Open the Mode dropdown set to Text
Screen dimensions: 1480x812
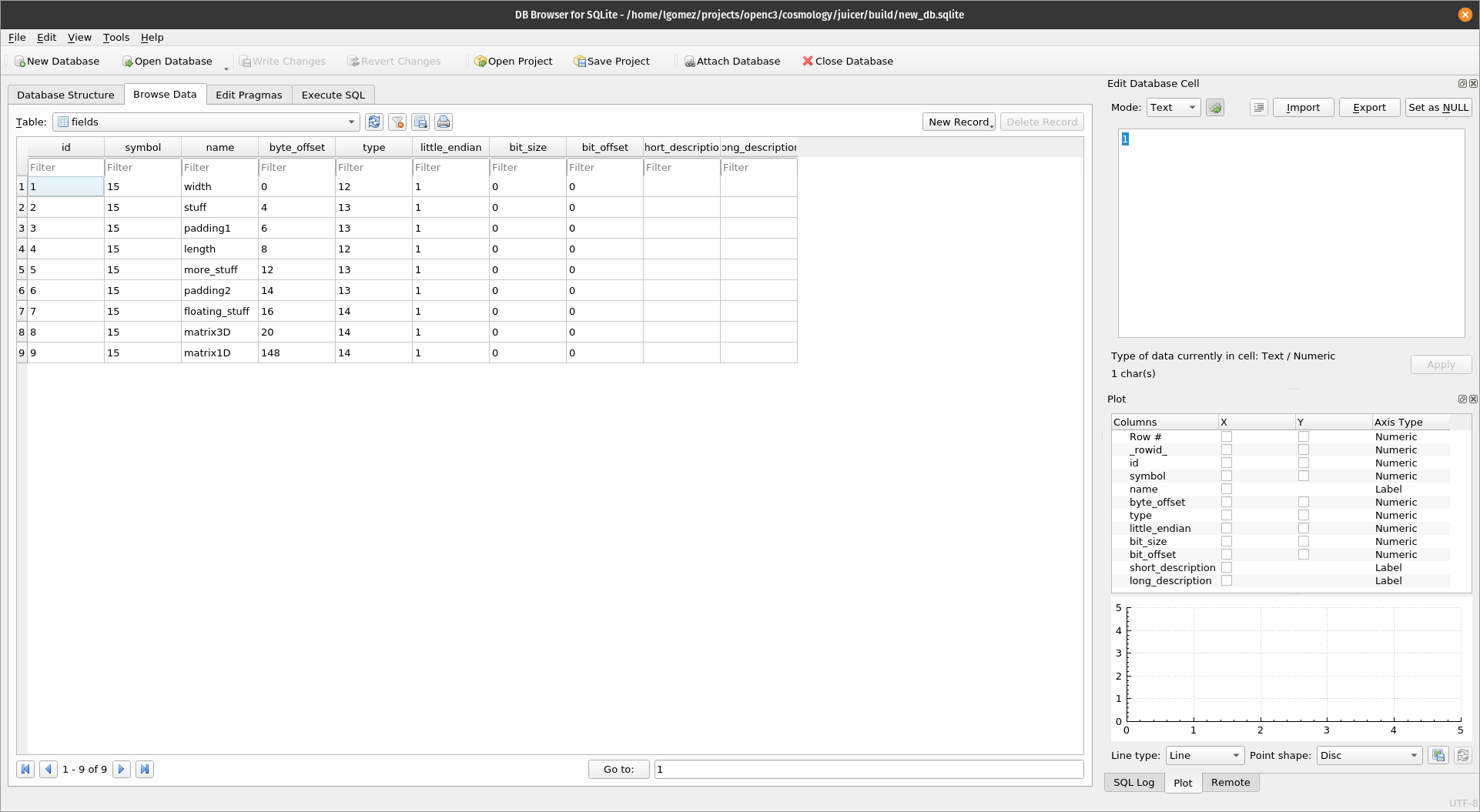click(x=1174, y=108)
